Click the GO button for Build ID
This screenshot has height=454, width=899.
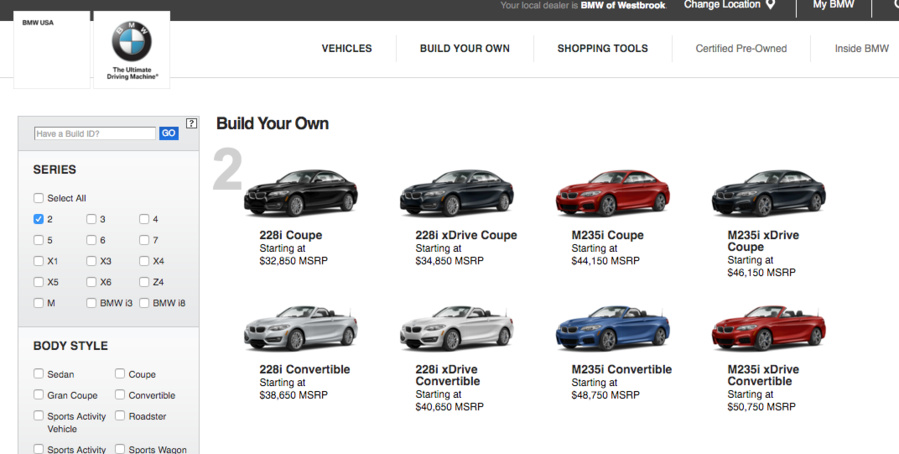(169, 133)
